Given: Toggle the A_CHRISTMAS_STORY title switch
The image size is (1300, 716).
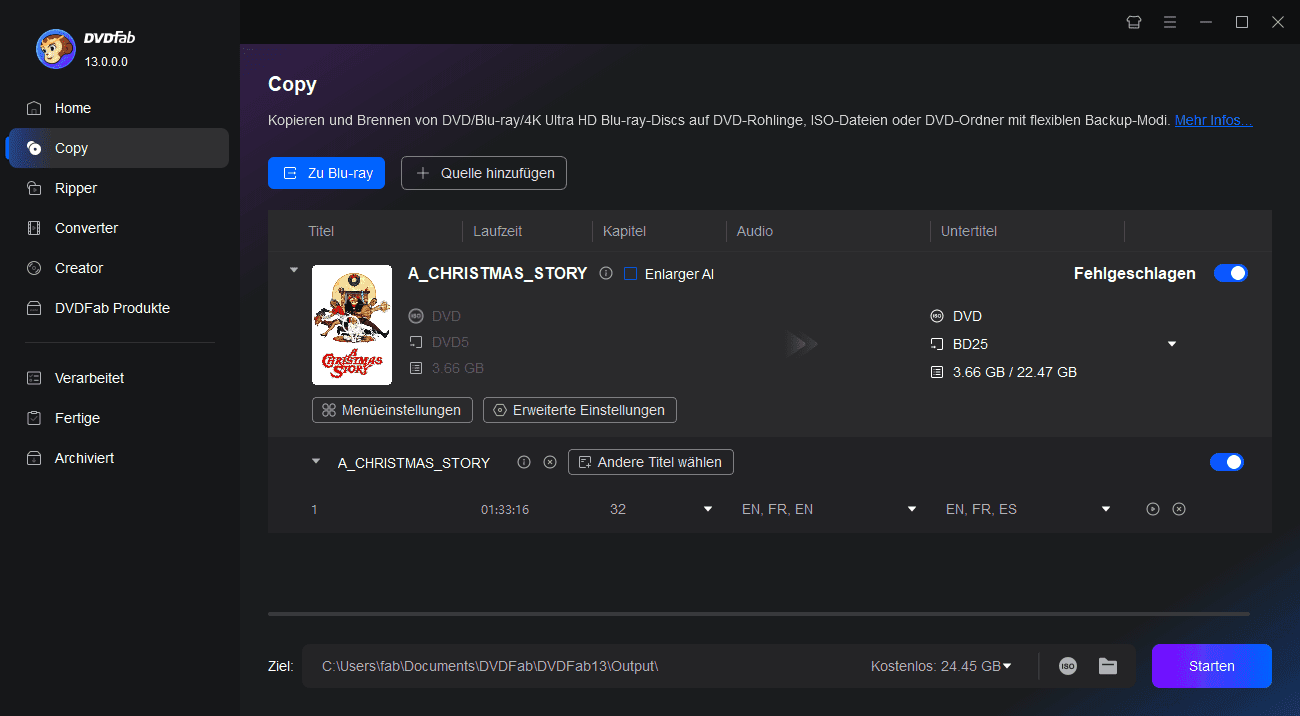Looking at the screenshot, I should (1227, 462).
